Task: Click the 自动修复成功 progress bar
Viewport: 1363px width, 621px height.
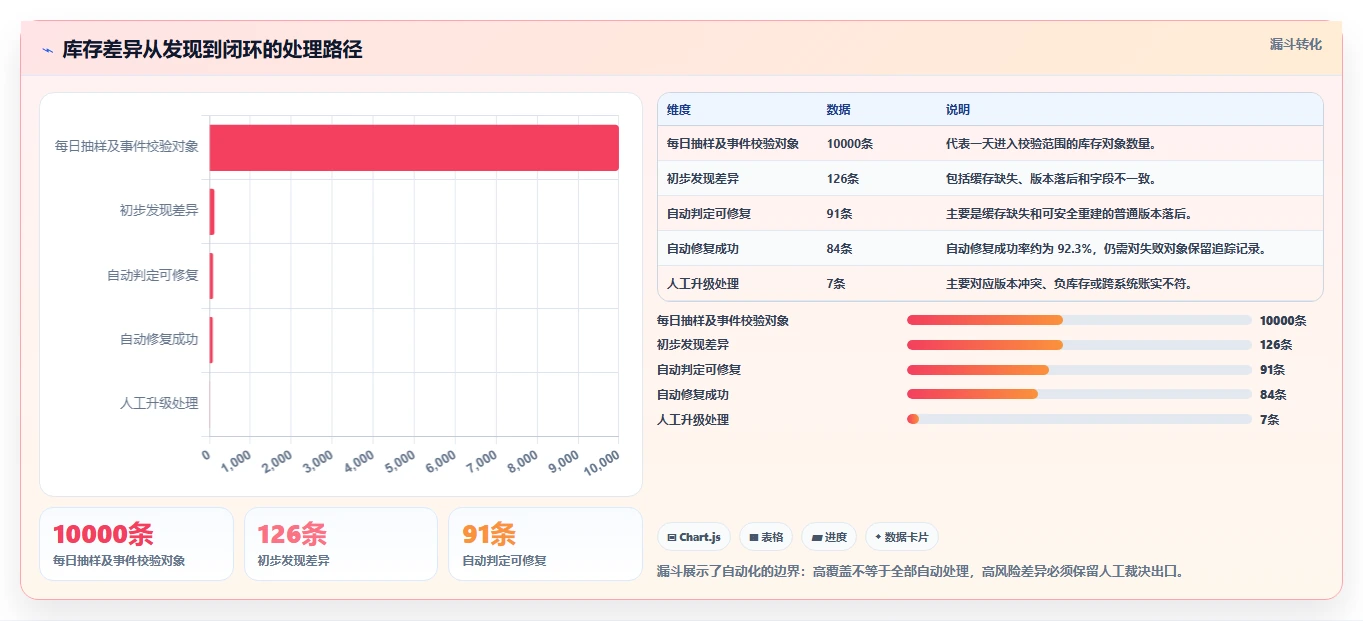Action: click(x=1079, y=394)
